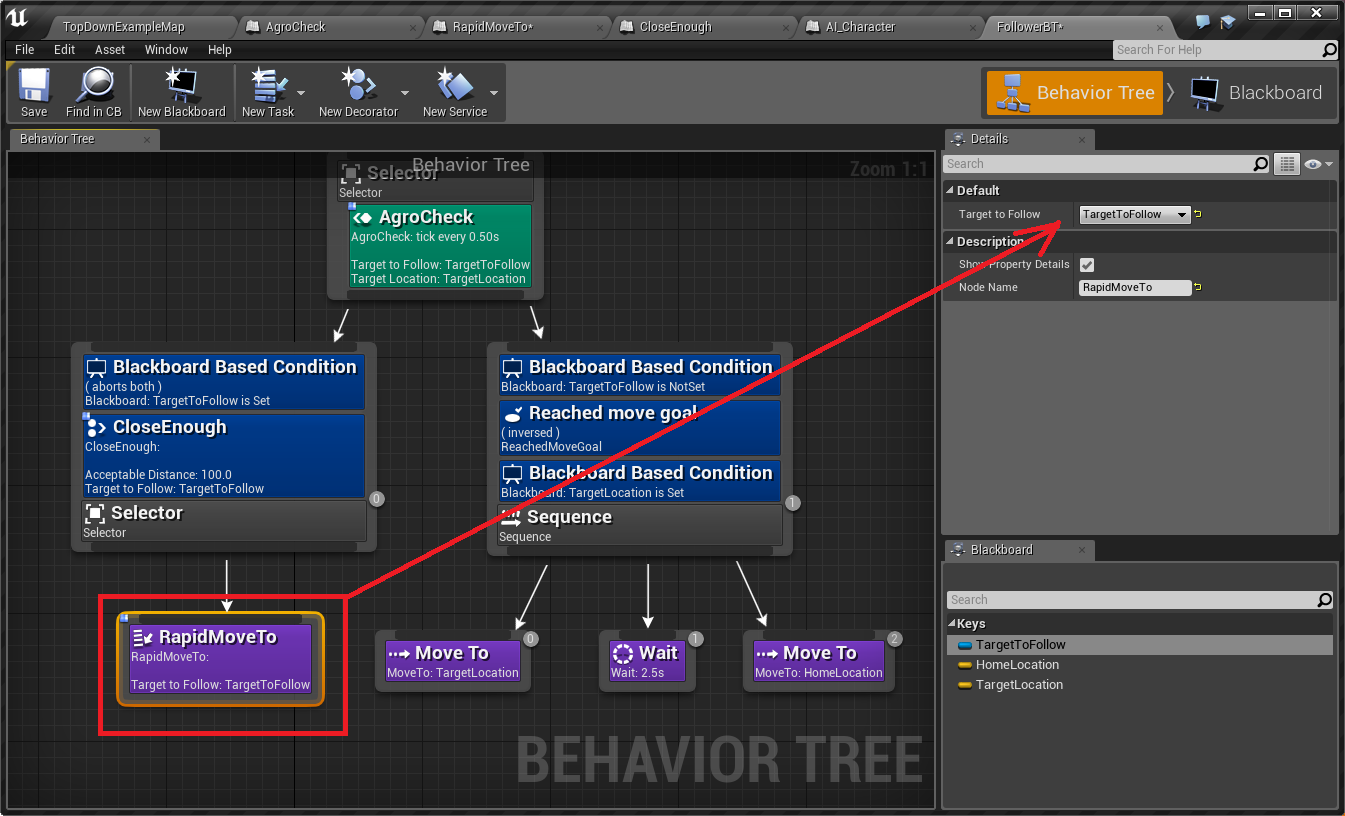
Task: Select the CloseEnough decorator node
Action: 224,456
